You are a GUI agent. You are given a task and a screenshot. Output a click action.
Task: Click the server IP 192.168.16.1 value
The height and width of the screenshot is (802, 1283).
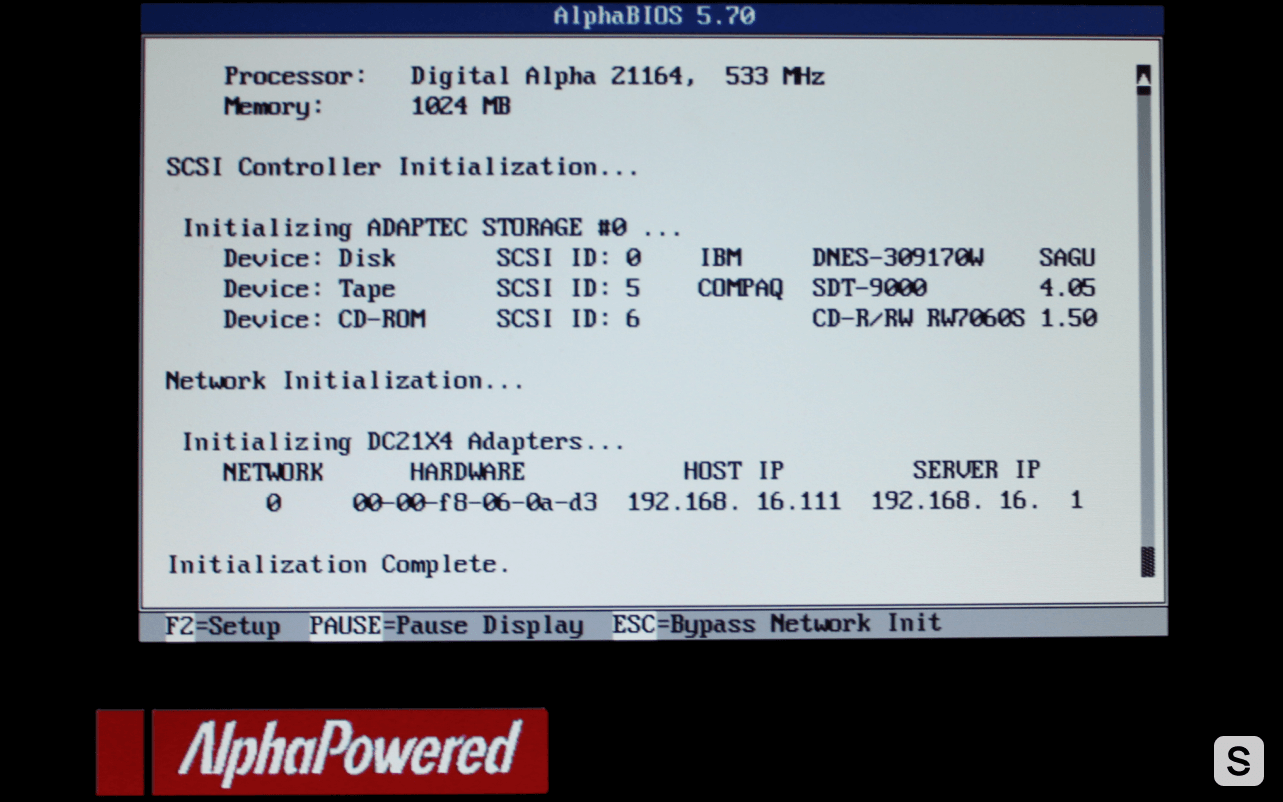pyautogui.click(x=976, y=502)
